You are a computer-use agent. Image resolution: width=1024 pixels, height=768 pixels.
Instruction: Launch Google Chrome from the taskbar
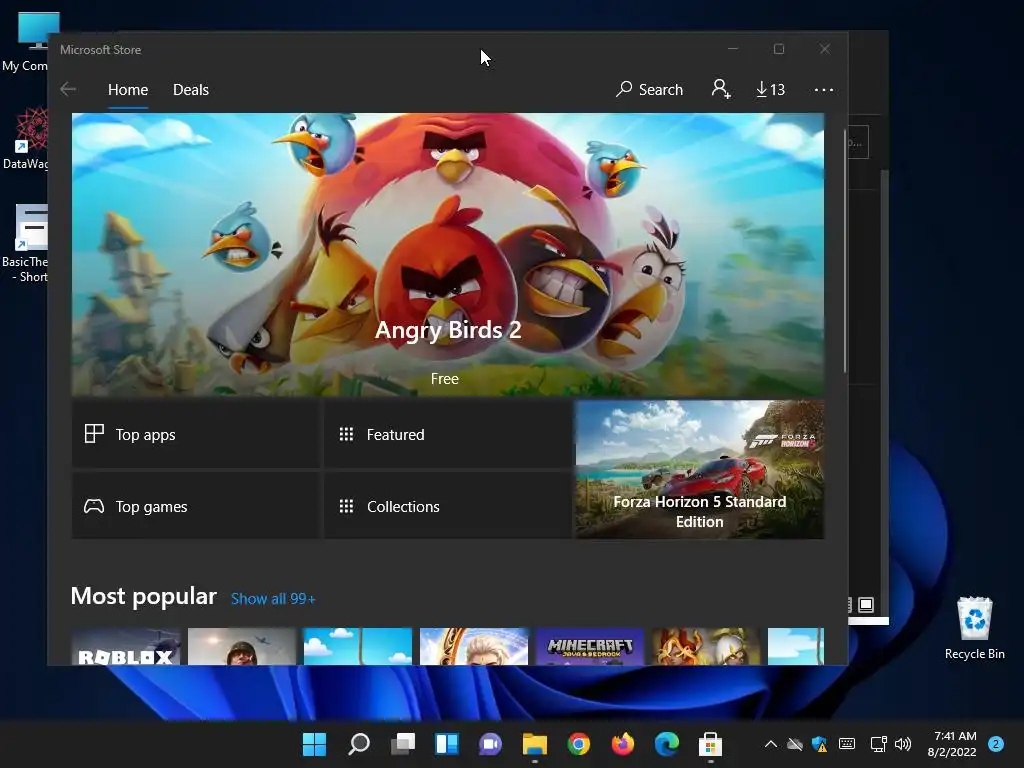click(579, 744)
